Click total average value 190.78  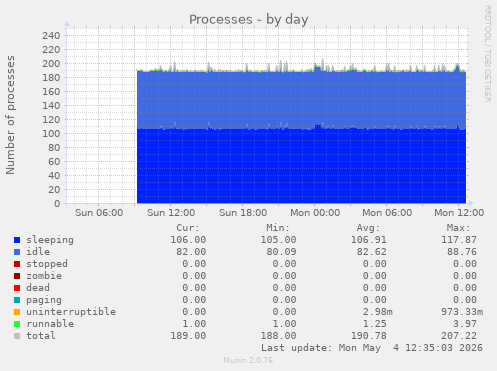pos(369,336)
